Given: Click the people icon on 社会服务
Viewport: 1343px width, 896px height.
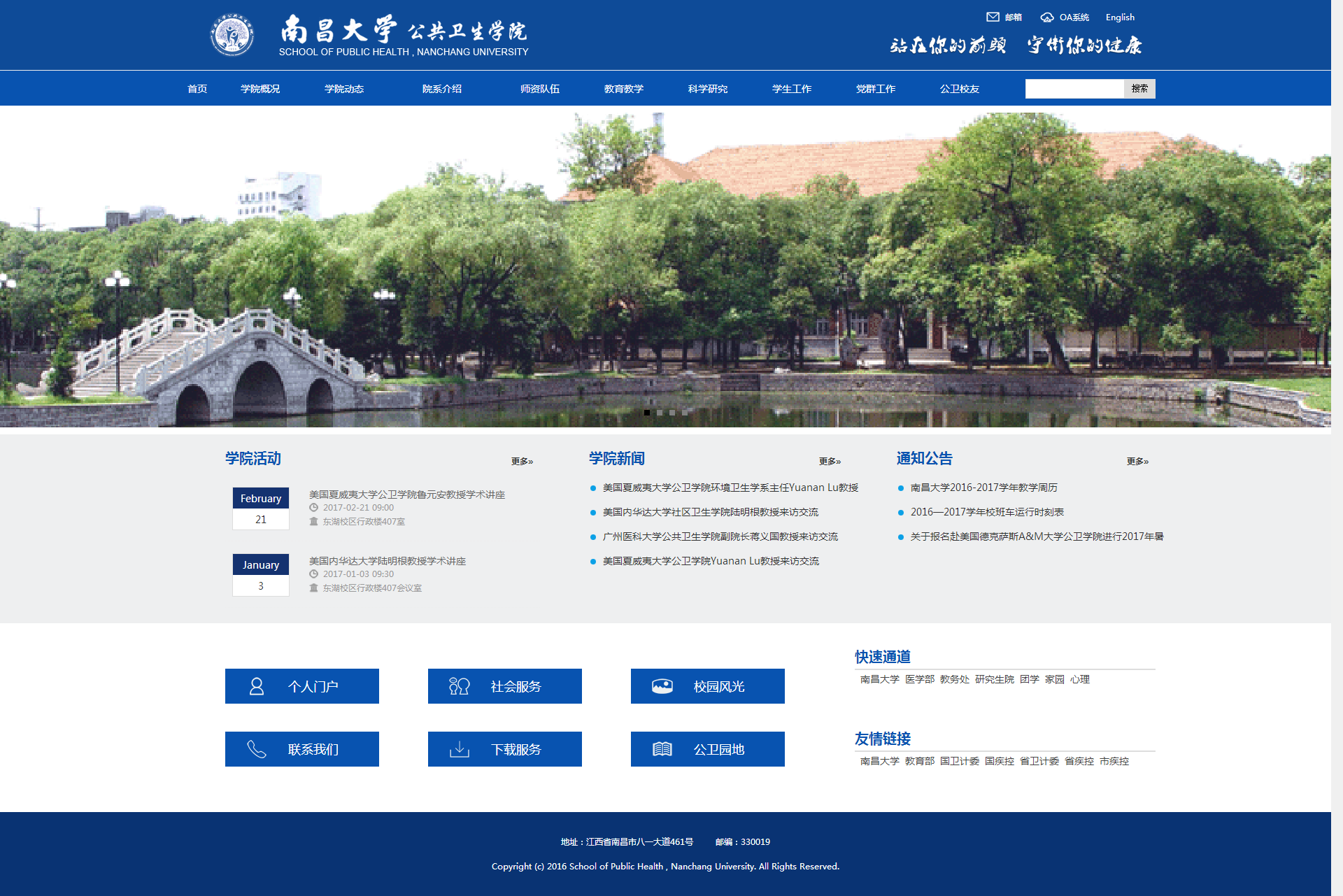Looking at the screenshot, I should [459, 686].
